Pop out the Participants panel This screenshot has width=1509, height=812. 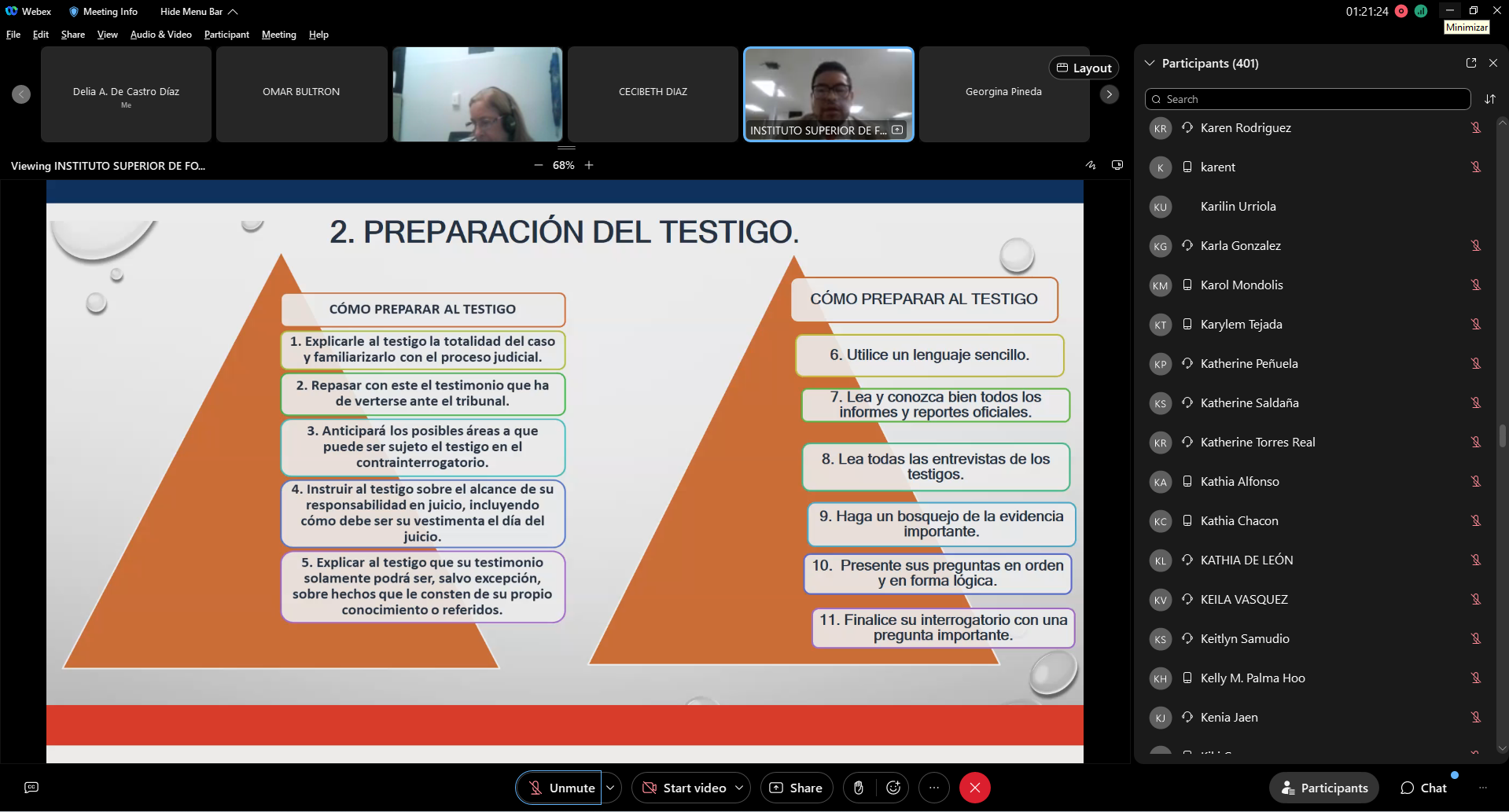[1471, 63]
